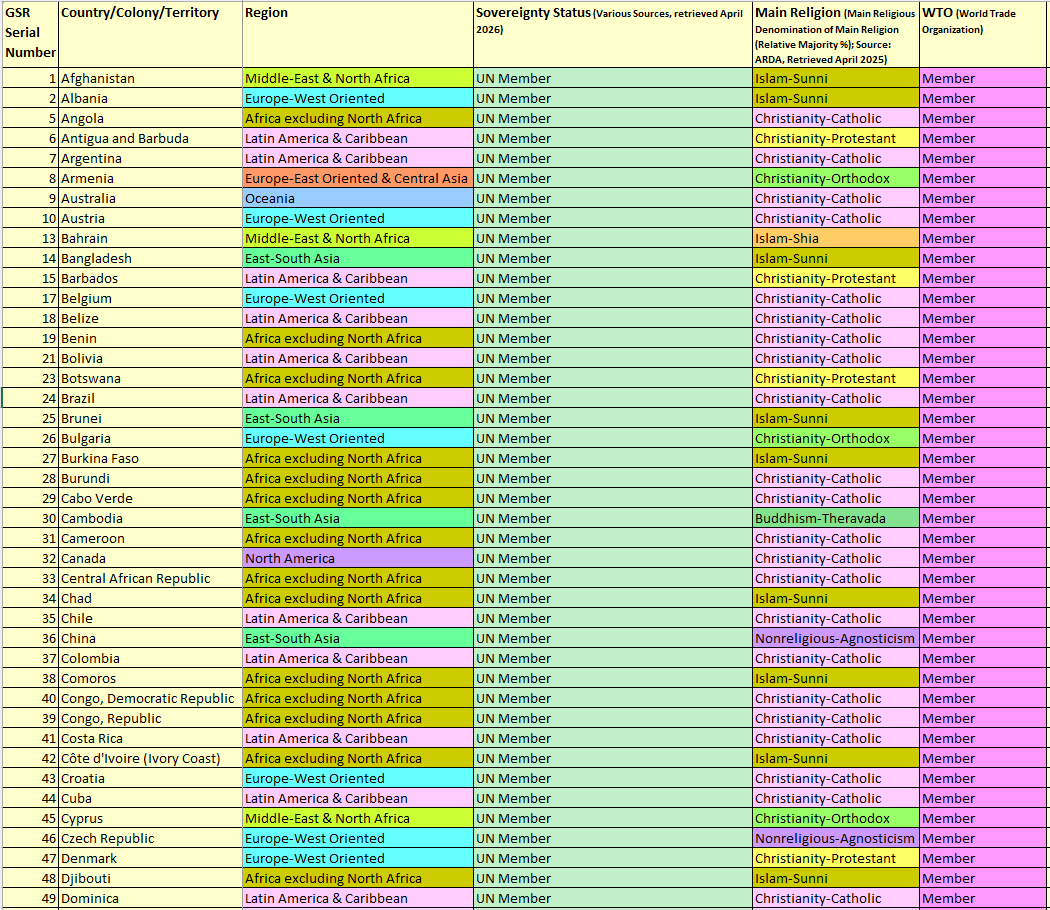Viewport: 1050px width, 910px height.
Task: Click the WTO column header
Action: coord(983,34)
